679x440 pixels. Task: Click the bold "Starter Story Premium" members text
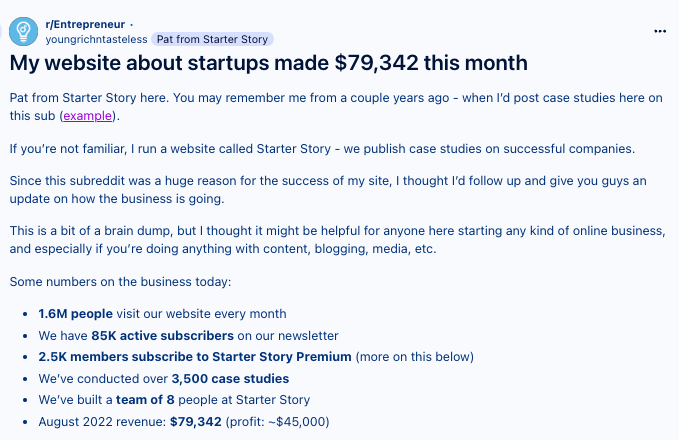[195, 357]
